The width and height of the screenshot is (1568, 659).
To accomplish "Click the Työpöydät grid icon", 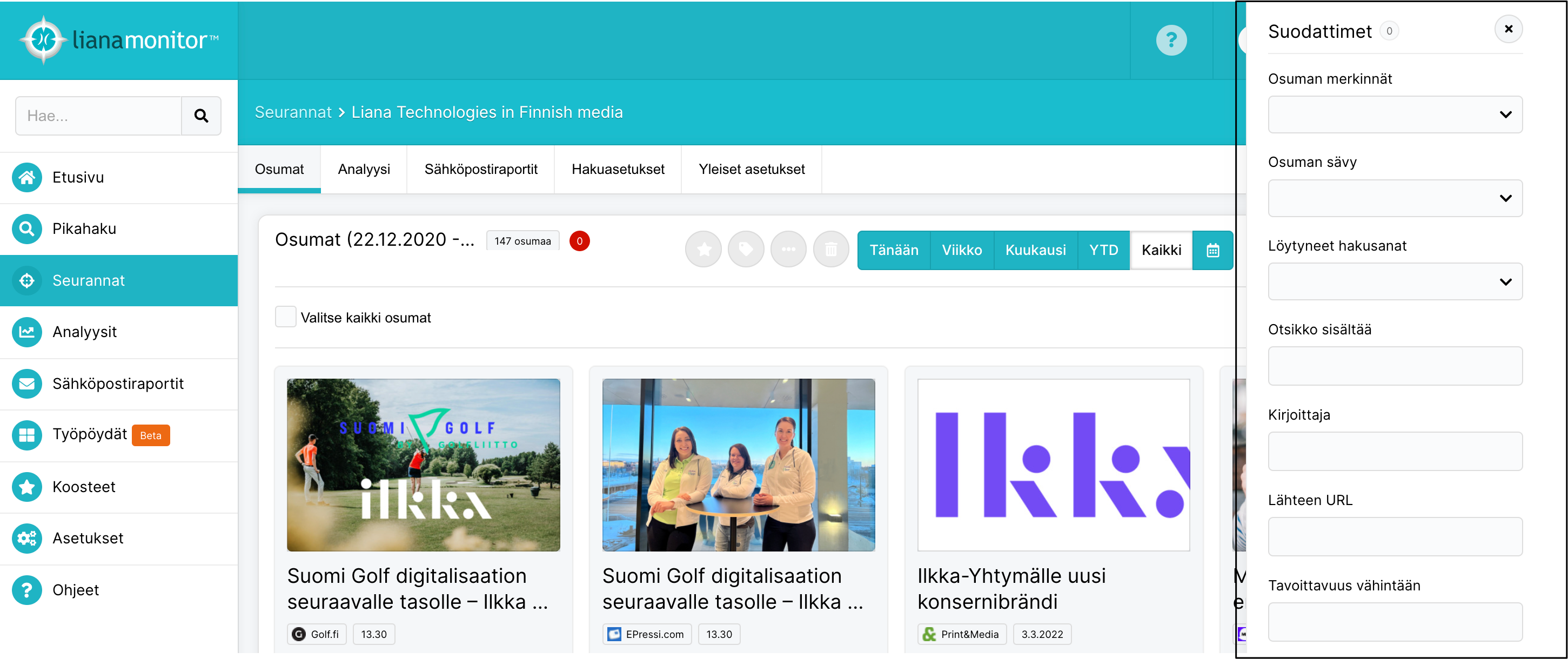I will click(x=27, y=435).
